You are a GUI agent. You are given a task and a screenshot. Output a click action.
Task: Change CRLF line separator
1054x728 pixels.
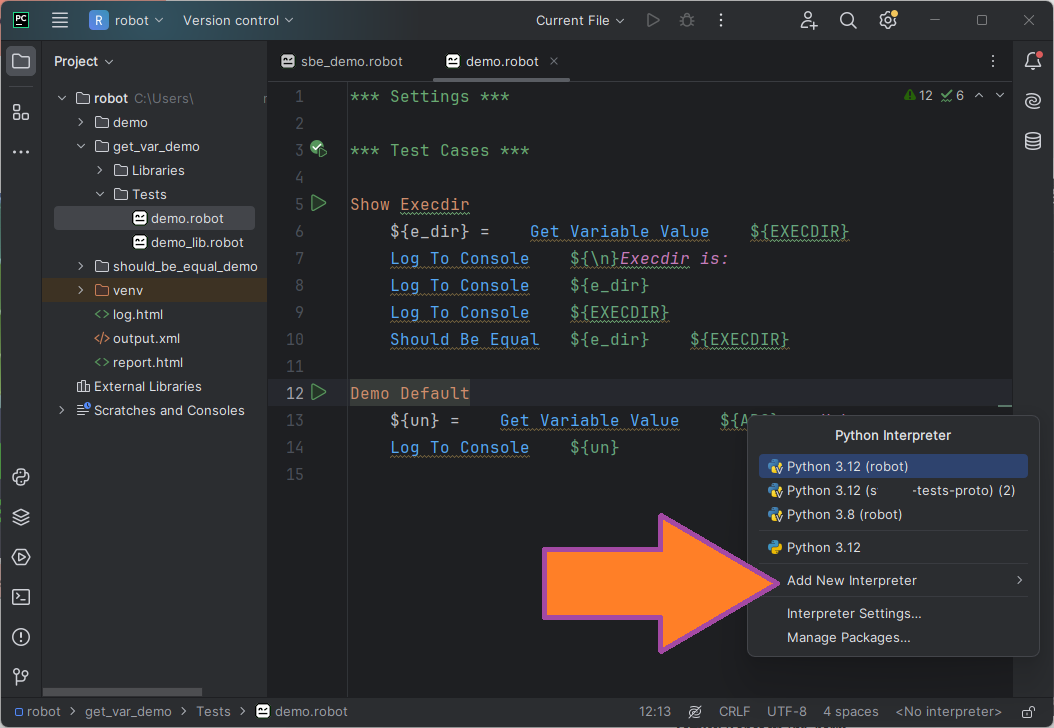735,712
